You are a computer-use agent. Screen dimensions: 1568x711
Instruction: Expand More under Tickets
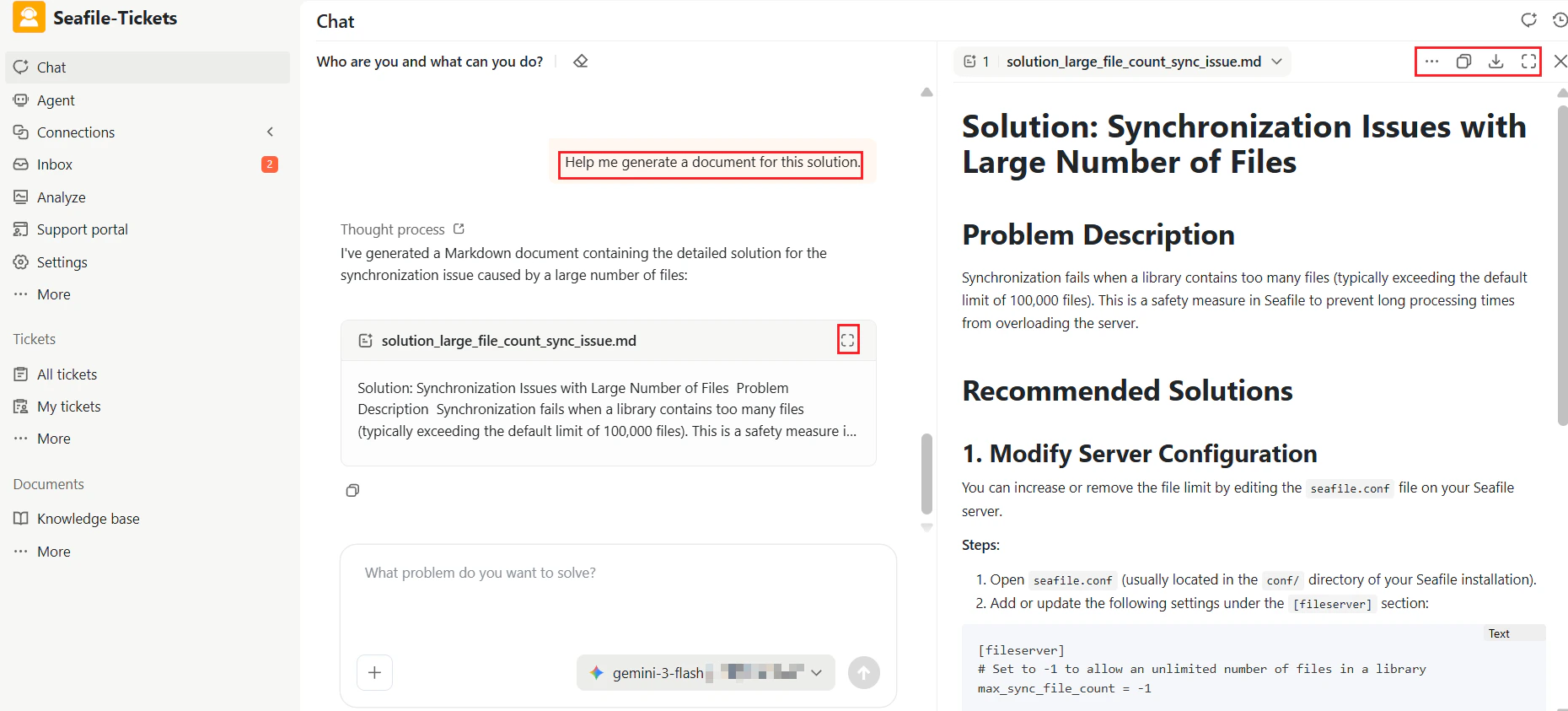click(148, 439)
